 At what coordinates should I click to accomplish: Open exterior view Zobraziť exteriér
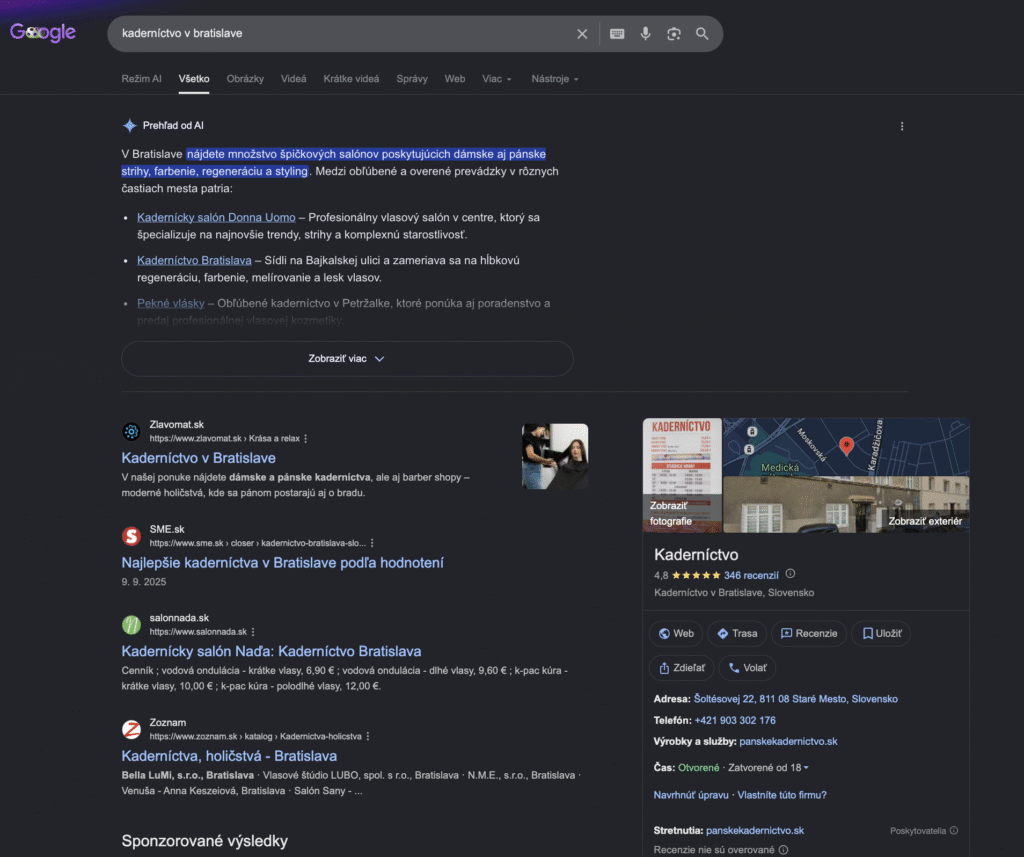pos(846,504)
